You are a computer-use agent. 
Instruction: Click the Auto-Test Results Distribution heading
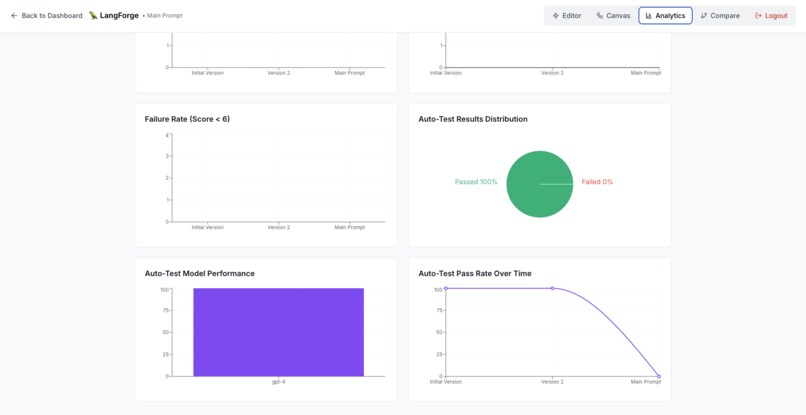pos(473,119)
